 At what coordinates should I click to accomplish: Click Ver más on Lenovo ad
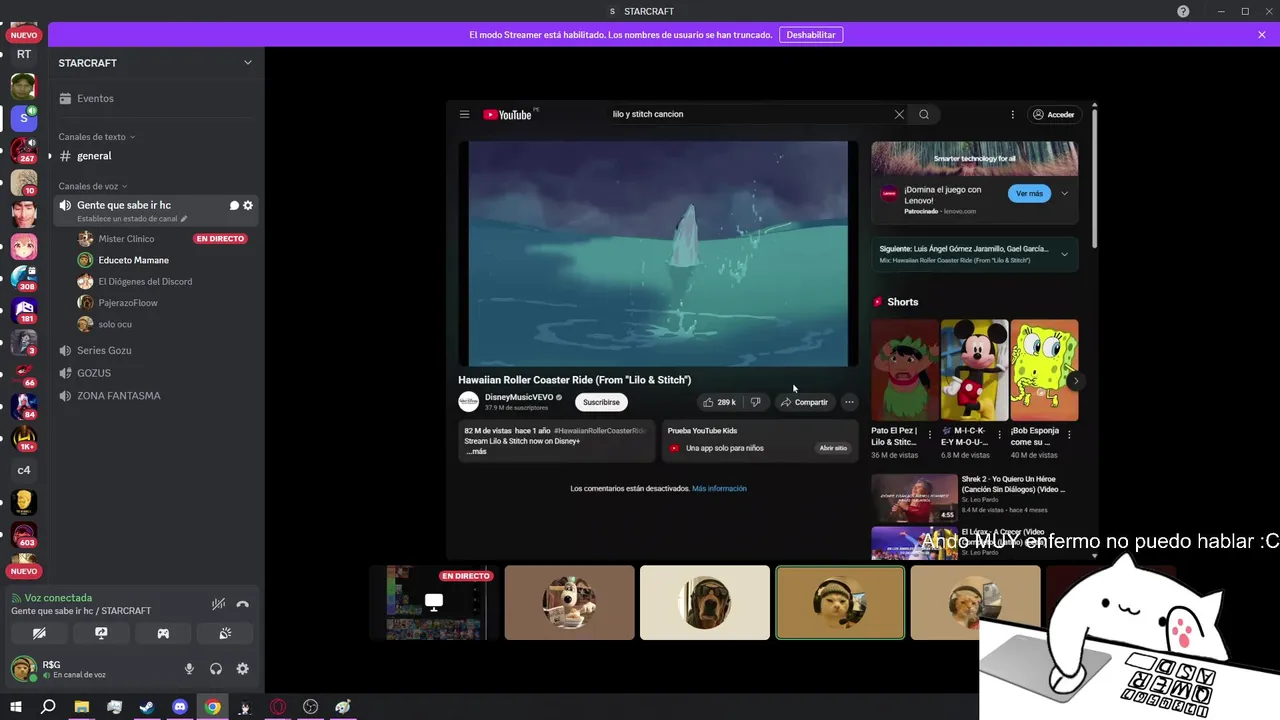click(x=1029, y=193)
